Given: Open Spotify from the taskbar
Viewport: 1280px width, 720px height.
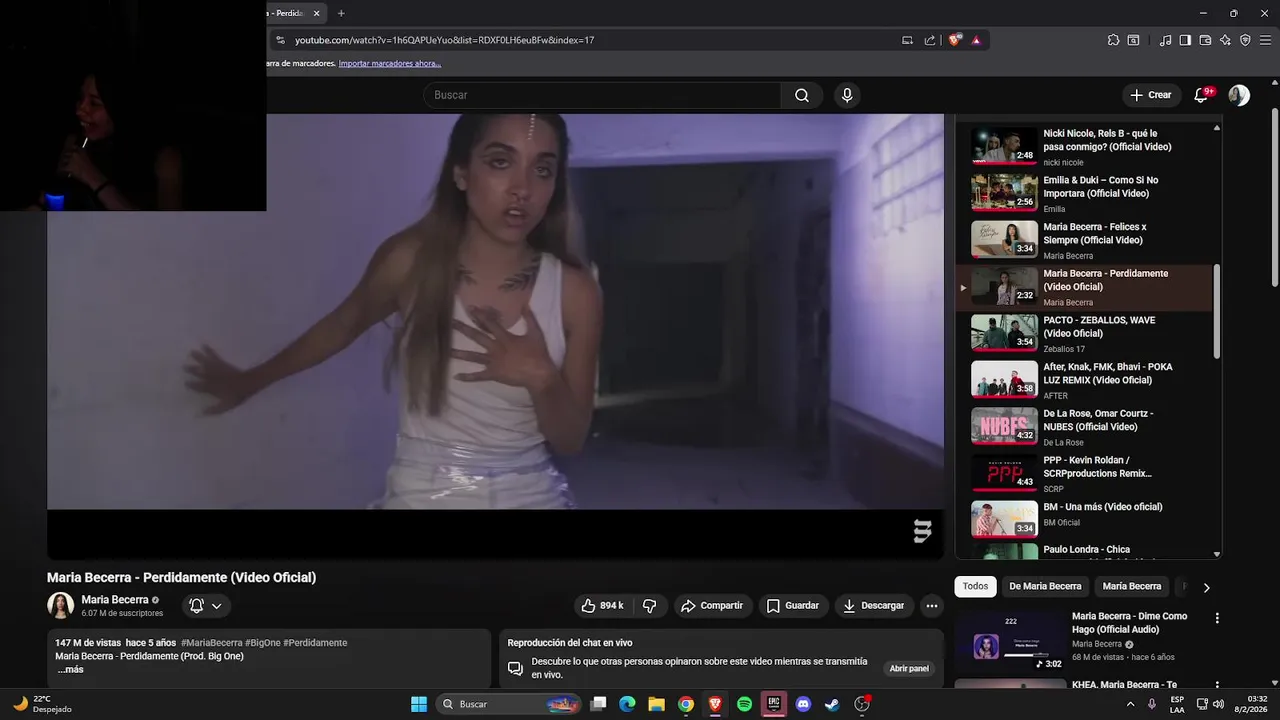Looking at the screenshot, I should [744, 704].
